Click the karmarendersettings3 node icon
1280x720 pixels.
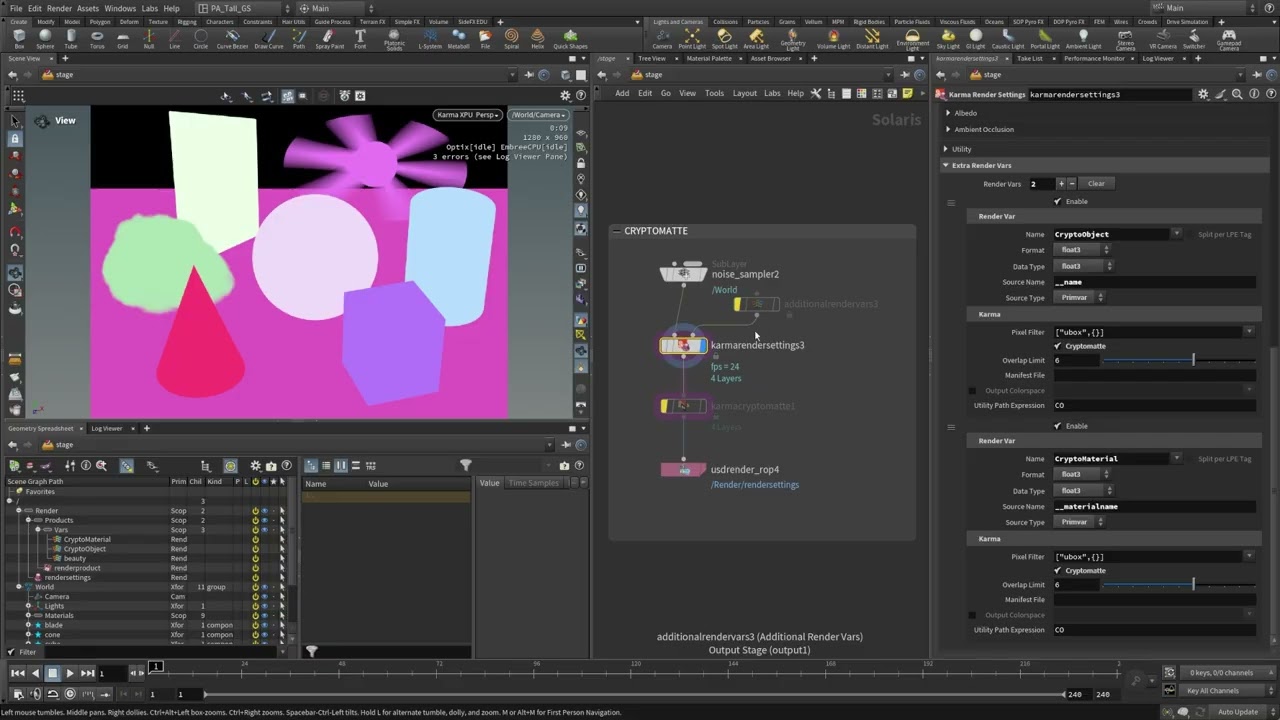pyautogui.click(x=683, y=345)
